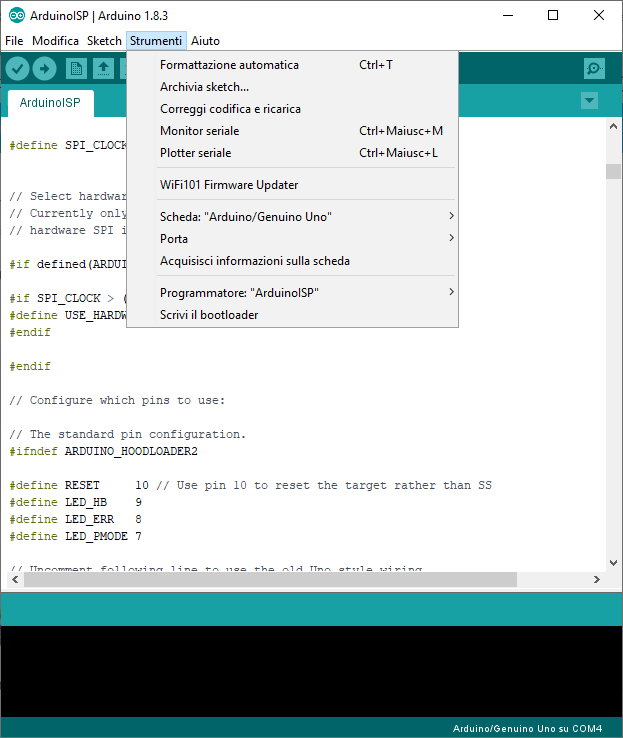Open the tab options dropdown arrow
The image size is (623, 738).
pyautogui.click(x=589, y=101)
